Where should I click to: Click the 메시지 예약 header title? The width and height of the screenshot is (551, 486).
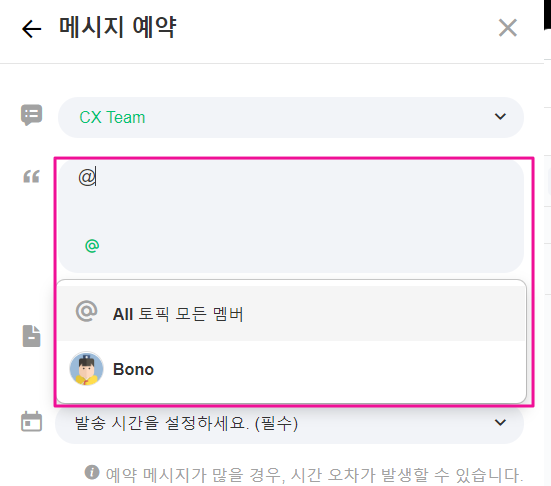117,27
